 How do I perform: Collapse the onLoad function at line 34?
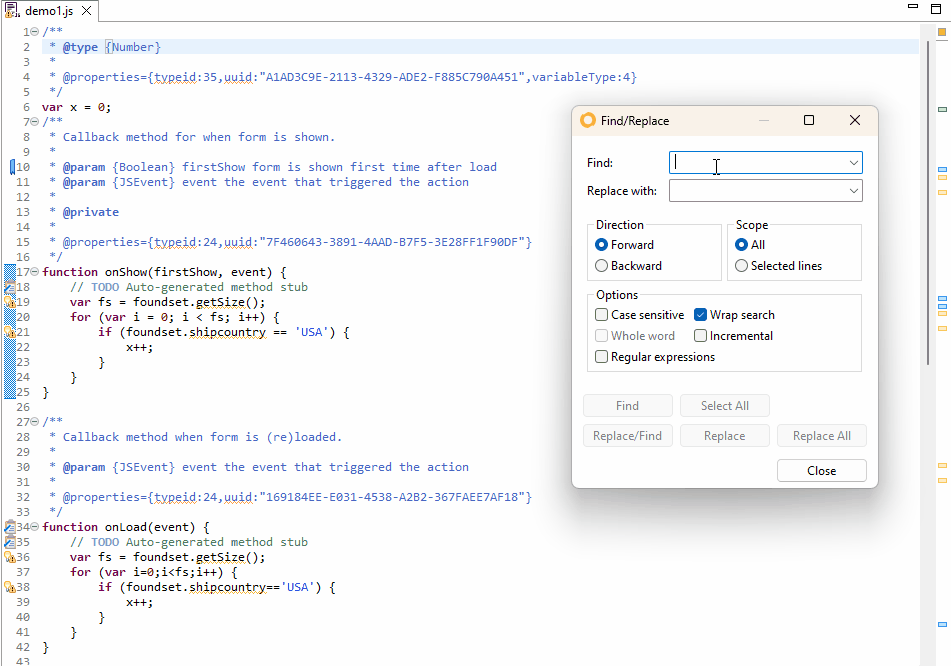click(x=35, y=526)
